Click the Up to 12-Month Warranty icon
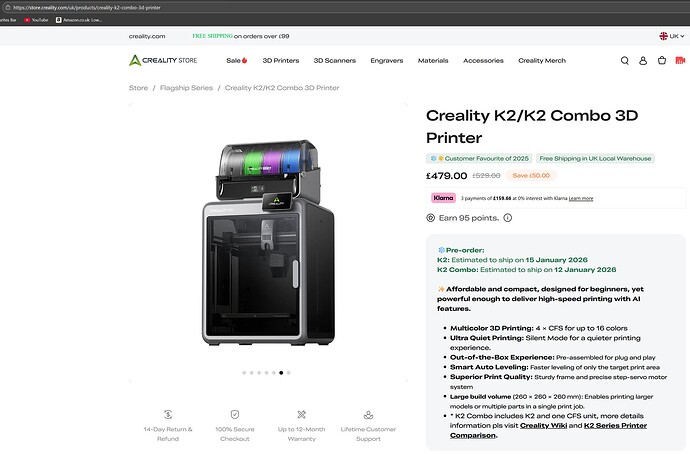Image resolution: width=690 pixels, height=454 pixels. point(301,414)
